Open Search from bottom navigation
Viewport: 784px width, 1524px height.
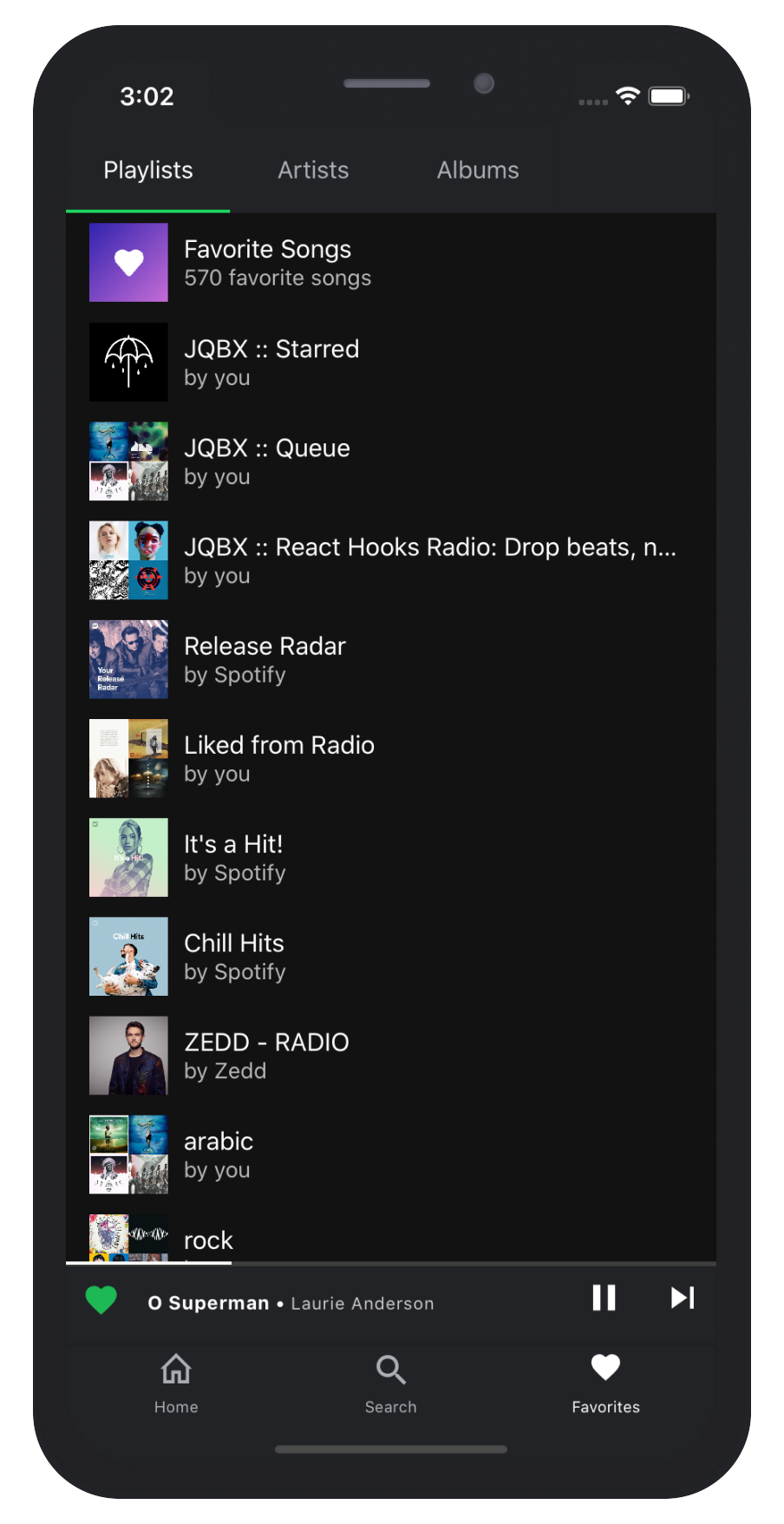390,1370
